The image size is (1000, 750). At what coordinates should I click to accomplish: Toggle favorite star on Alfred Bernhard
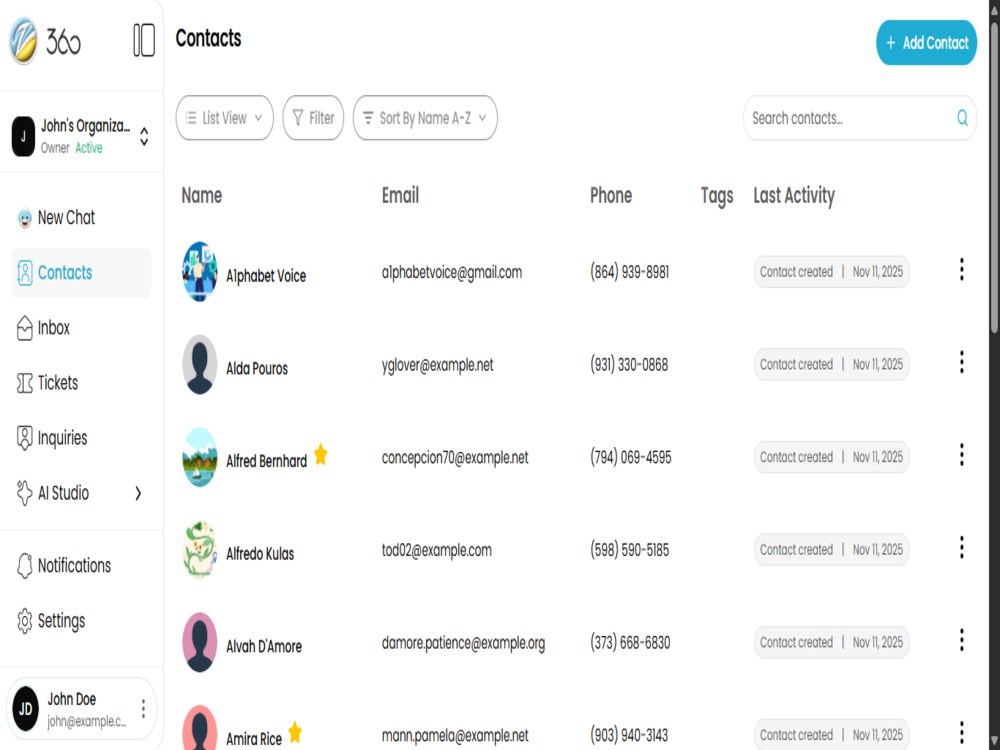point(321,455)
